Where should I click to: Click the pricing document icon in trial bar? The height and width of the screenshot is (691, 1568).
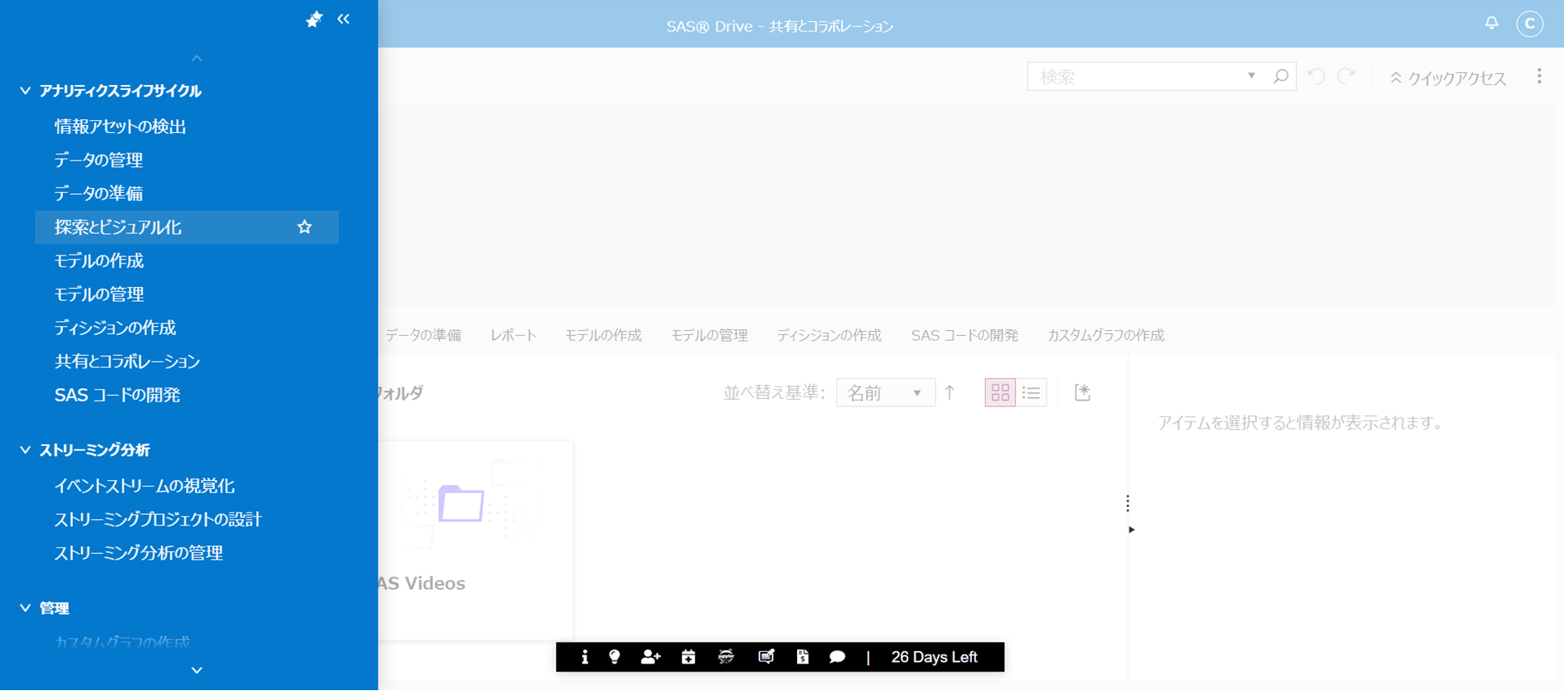[x=803, y=657]
